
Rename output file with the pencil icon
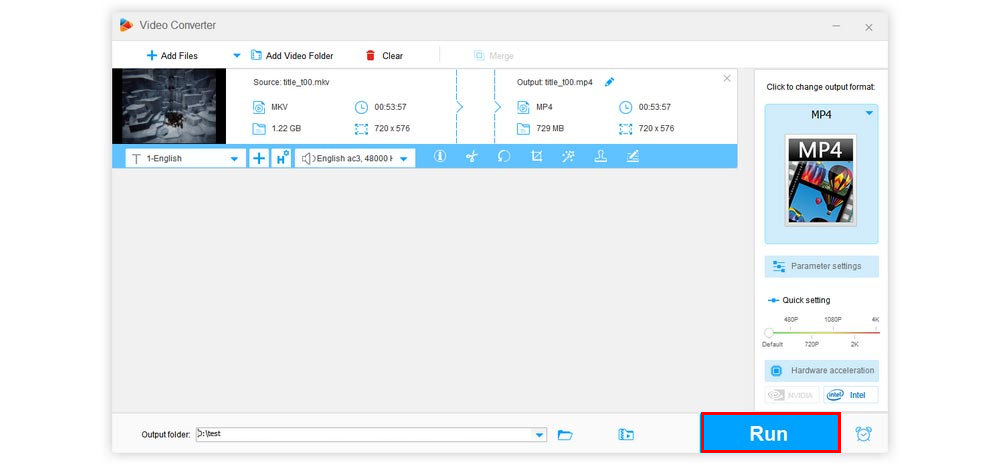[609, 82]
